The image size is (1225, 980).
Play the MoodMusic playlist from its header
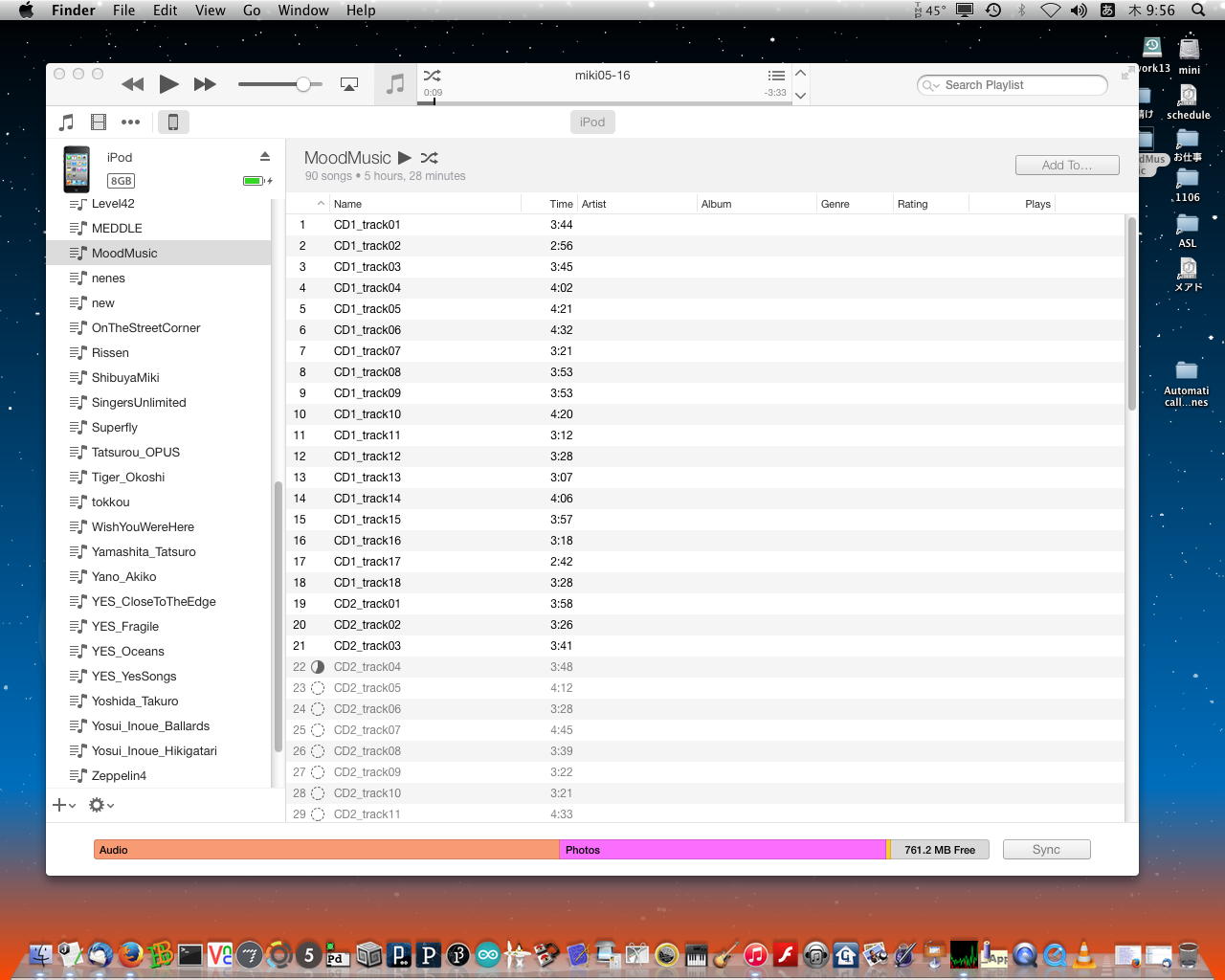[405, 158]
